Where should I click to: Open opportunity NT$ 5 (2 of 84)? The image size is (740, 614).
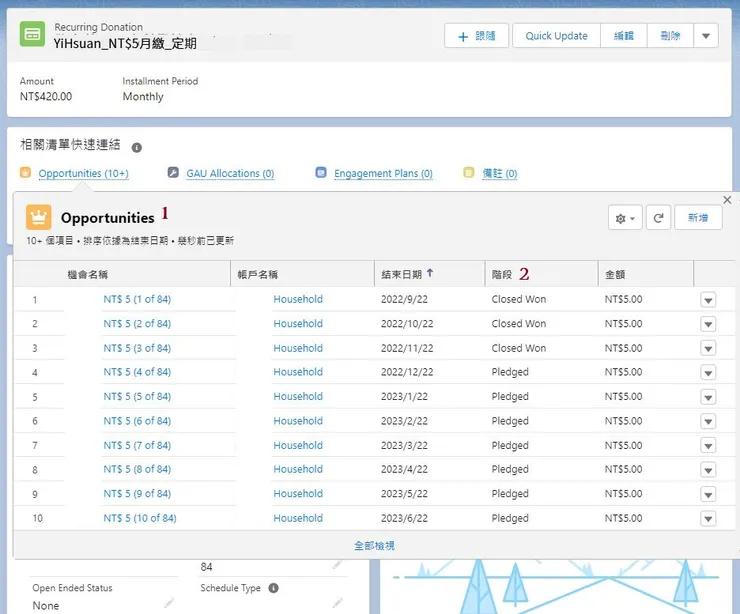137,324
